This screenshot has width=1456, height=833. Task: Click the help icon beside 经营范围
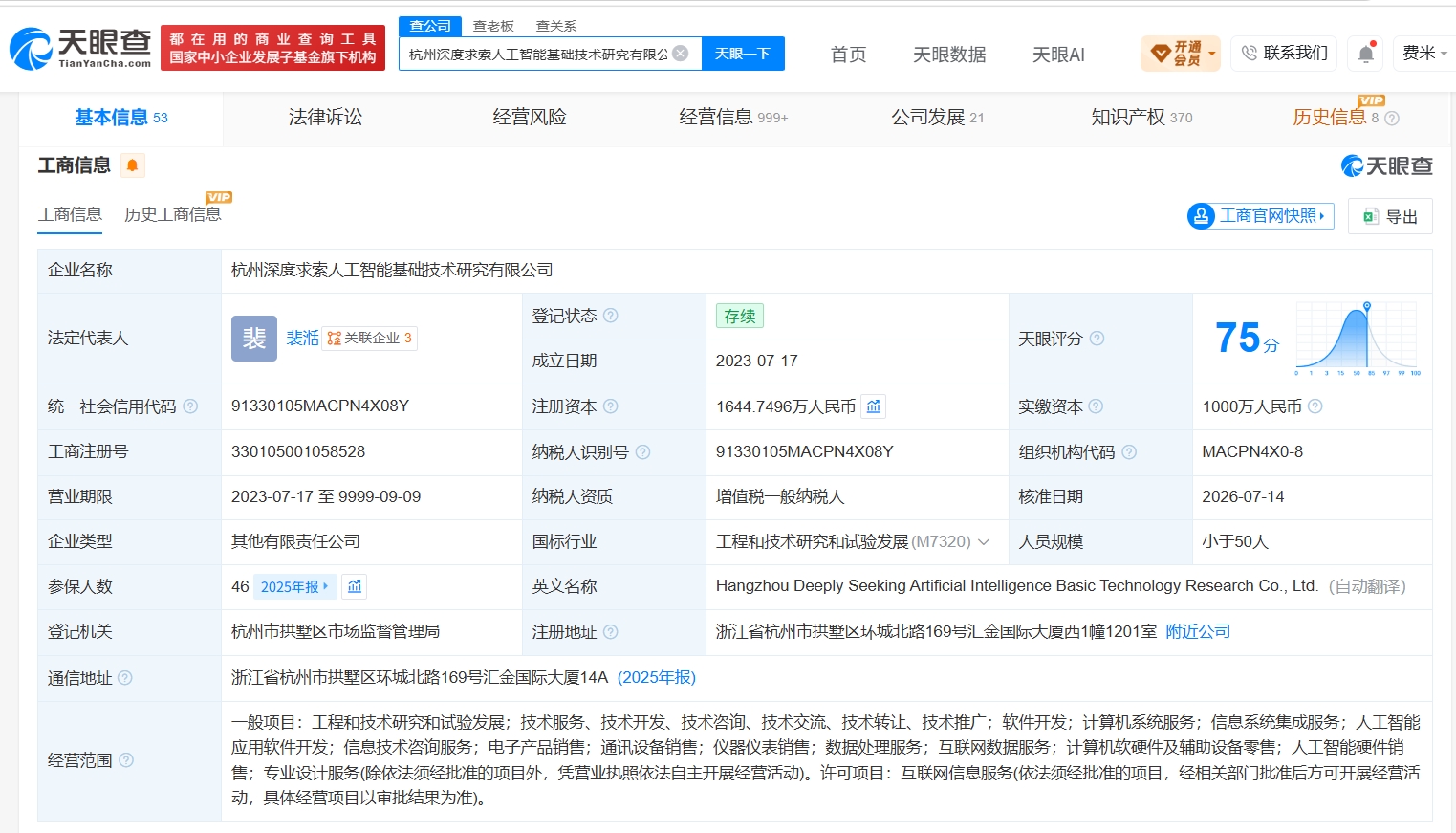126,760
